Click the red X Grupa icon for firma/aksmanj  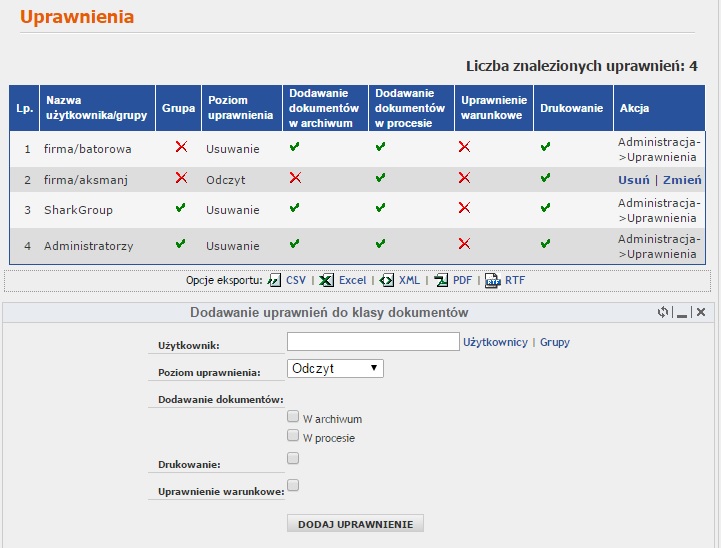coord(181,177)
